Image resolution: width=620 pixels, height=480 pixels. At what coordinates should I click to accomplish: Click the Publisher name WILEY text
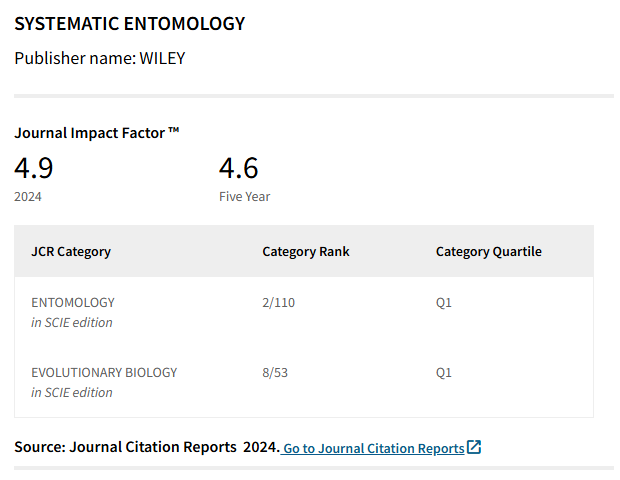point(99,58)
